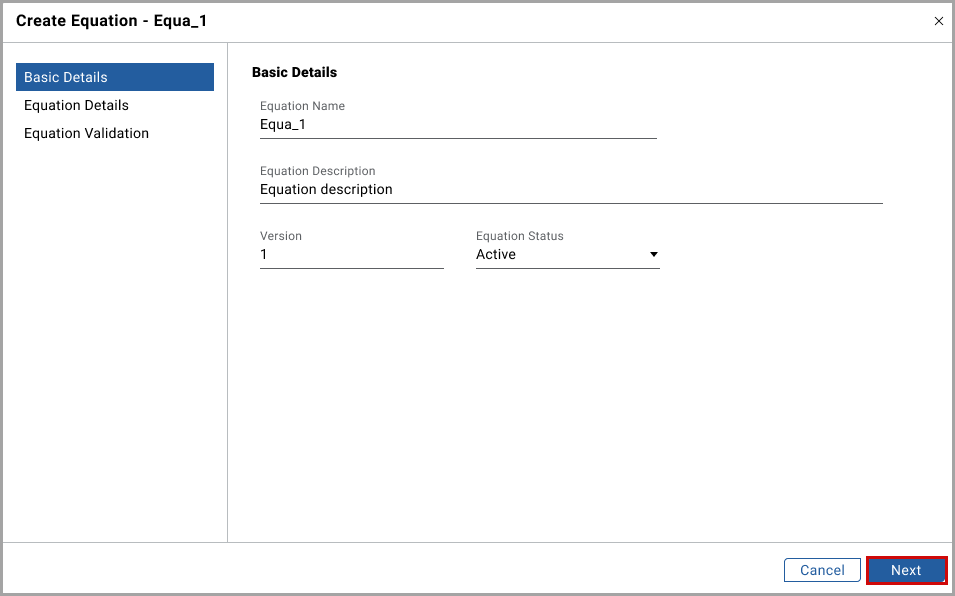Click the Cancel button
The image size is (955, 596).
(x=822, y=570)
